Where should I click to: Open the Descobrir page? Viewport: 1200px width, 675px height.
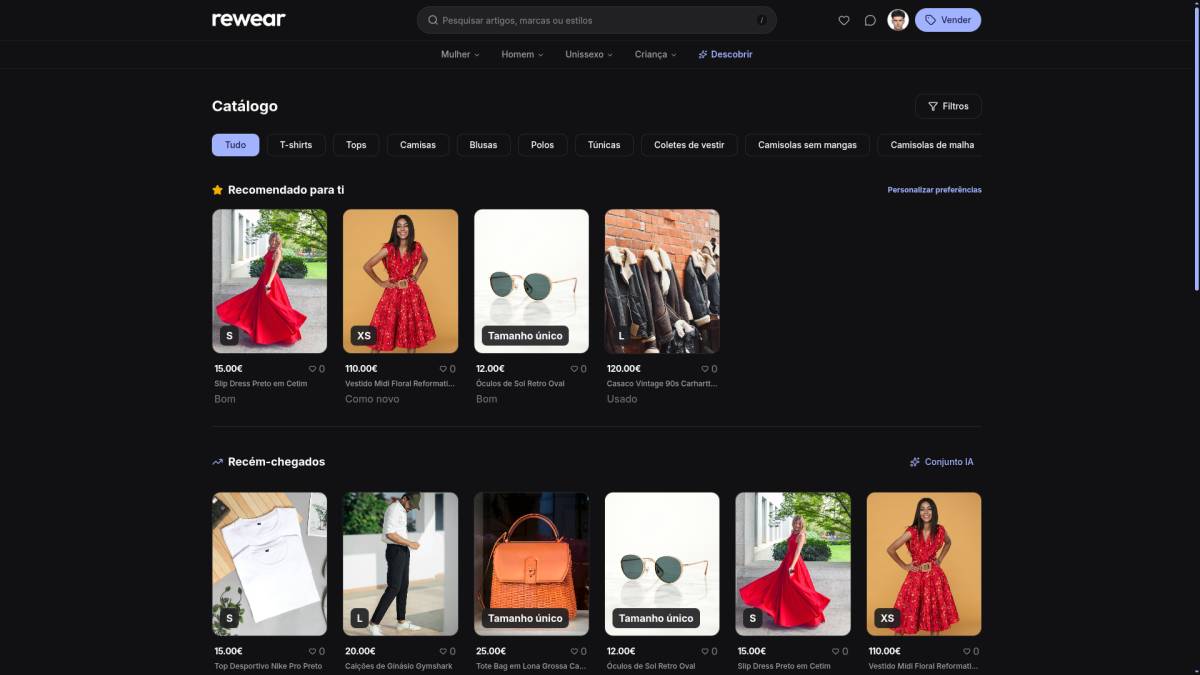click(x=726, y=54)
